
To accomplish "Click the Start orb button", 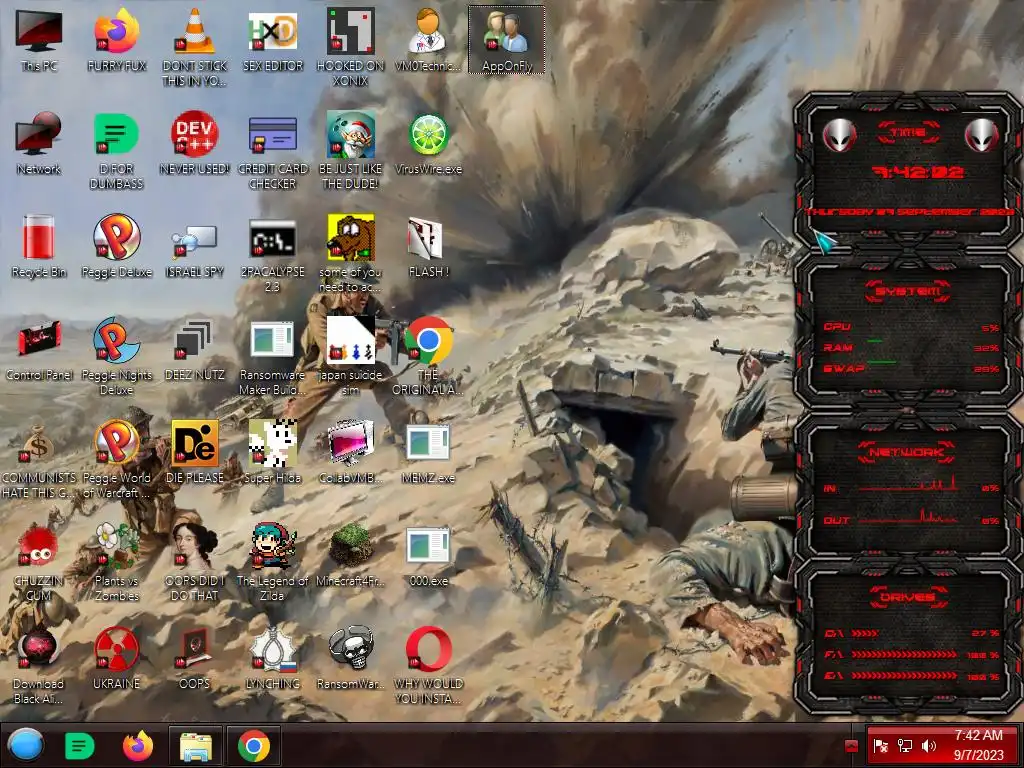I will 26,746.
